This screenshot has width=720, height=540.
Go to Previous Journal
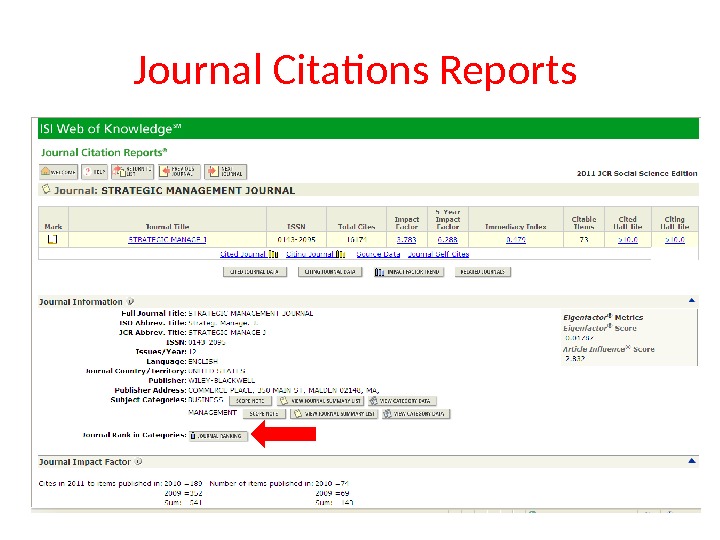(180, 172)
